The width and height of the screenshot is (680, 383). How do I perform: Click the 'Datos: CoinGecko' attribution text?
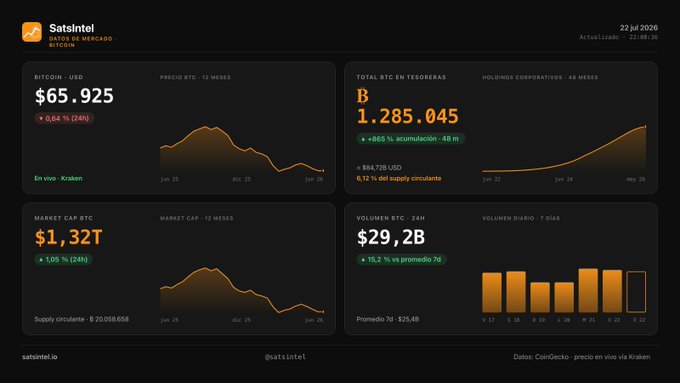coord(582,357)
